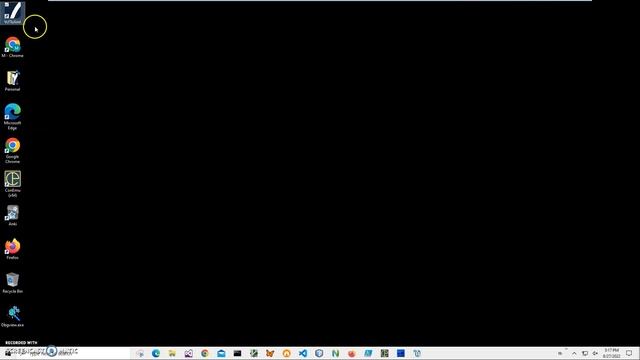Open the orange circular app in taskbar
Viewport: 640px width, 360px height.
click(x=287, y=353)
